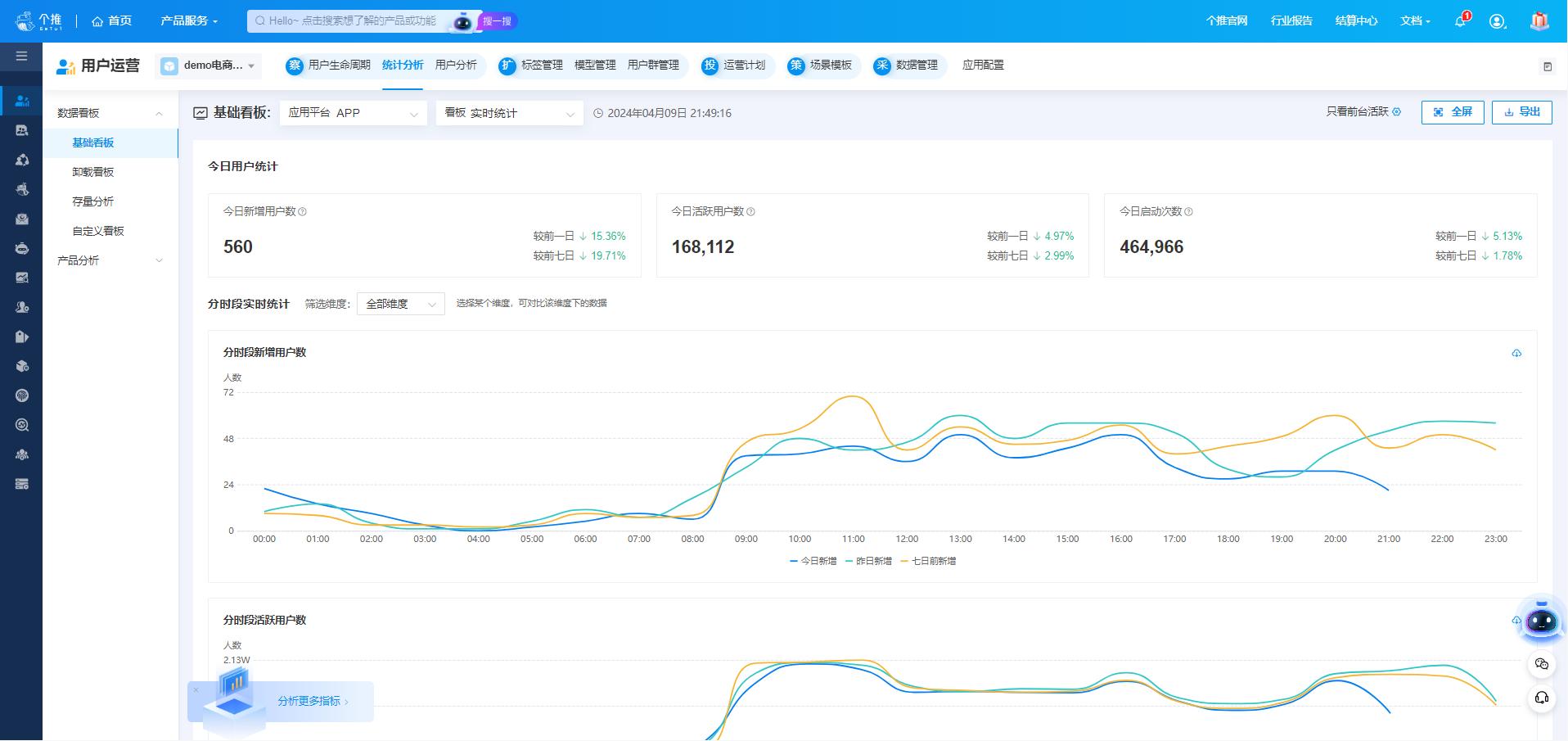This screenshot has height=741, width=1568.
Task: Open the 标签管理 tab
Action: click(542, 66)
